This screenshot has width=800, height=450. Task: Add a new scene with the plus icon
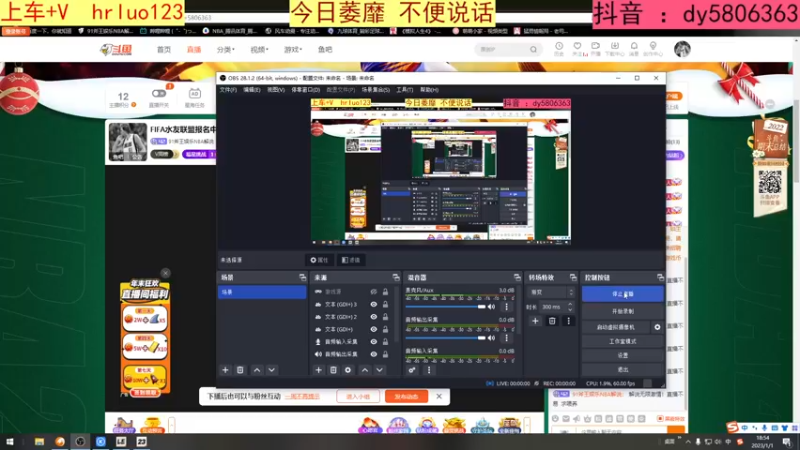click(225, 370)
